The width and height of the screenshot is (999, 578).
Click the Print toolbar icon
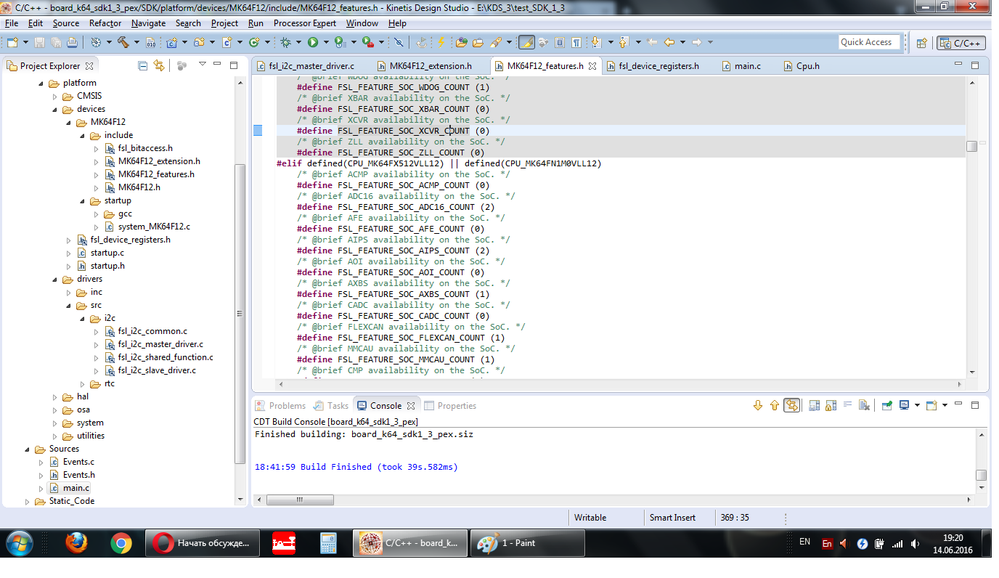pyautogui.click(x=72, y=42)
